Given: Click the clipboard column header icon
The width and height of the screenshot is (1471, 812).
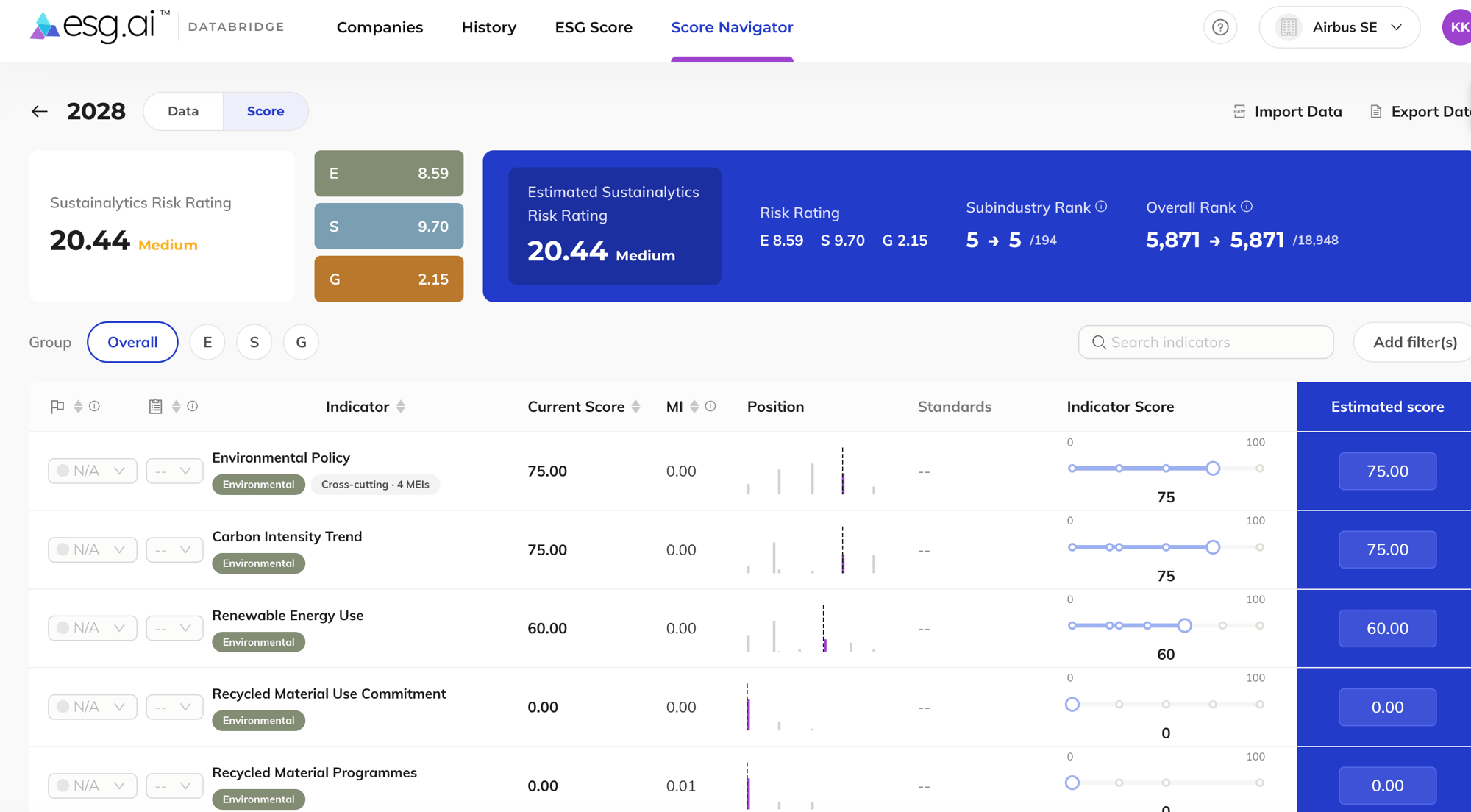Looking at the screenshot, I should [x=155, y=406].
